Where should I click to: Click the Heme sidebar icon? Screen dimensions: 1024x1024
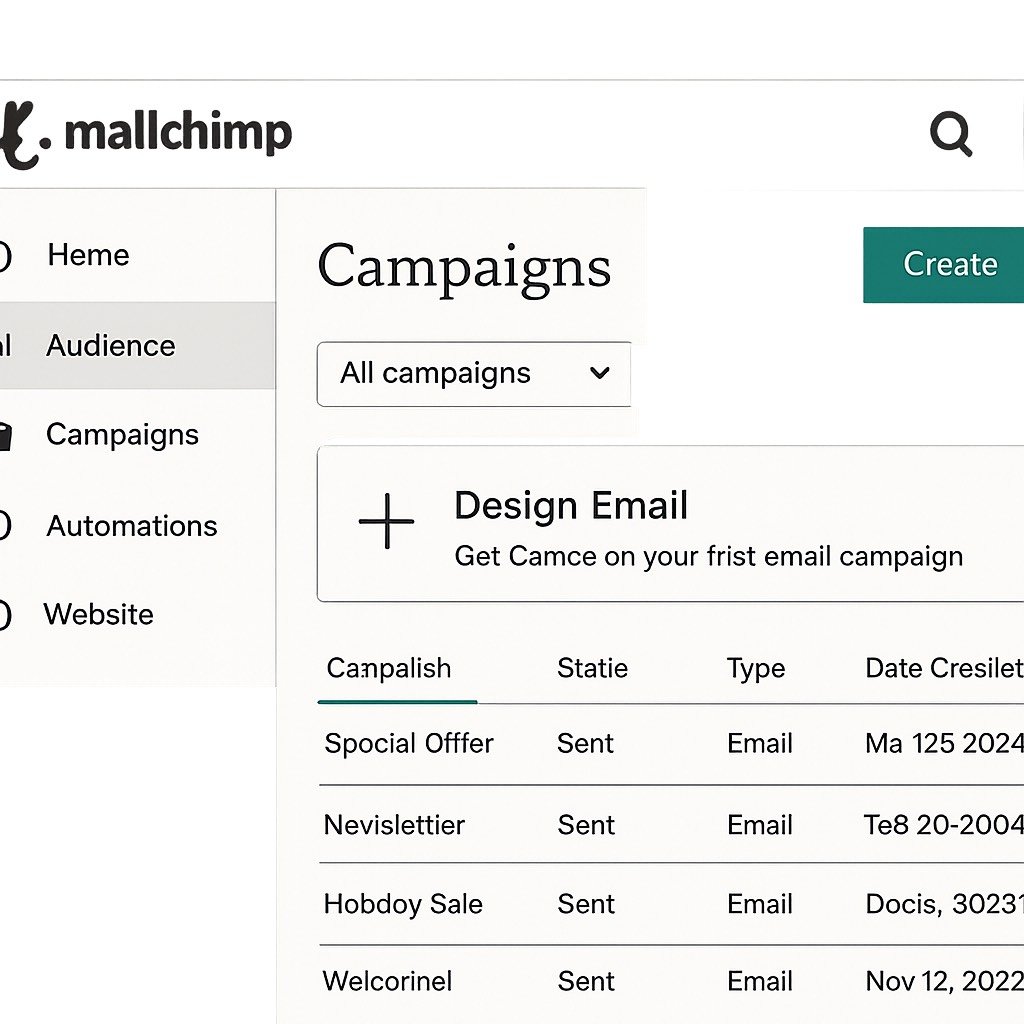click(5, 254)
